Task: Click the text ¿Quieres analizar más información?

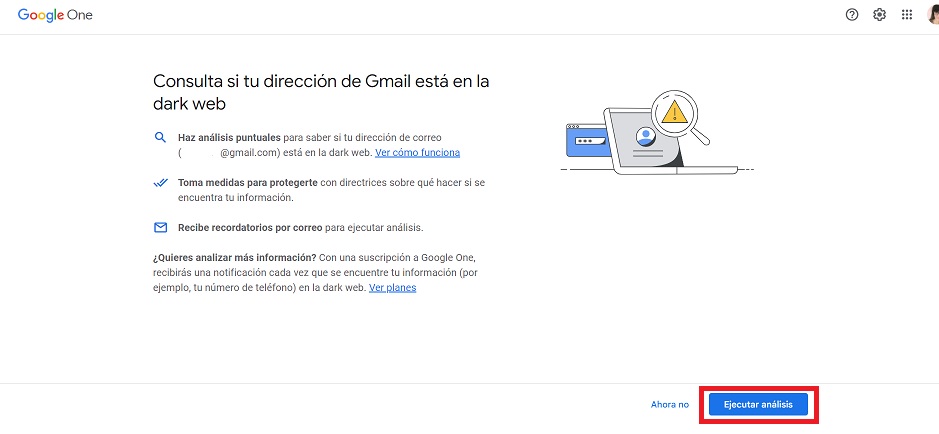Action: tap(235, 258)
